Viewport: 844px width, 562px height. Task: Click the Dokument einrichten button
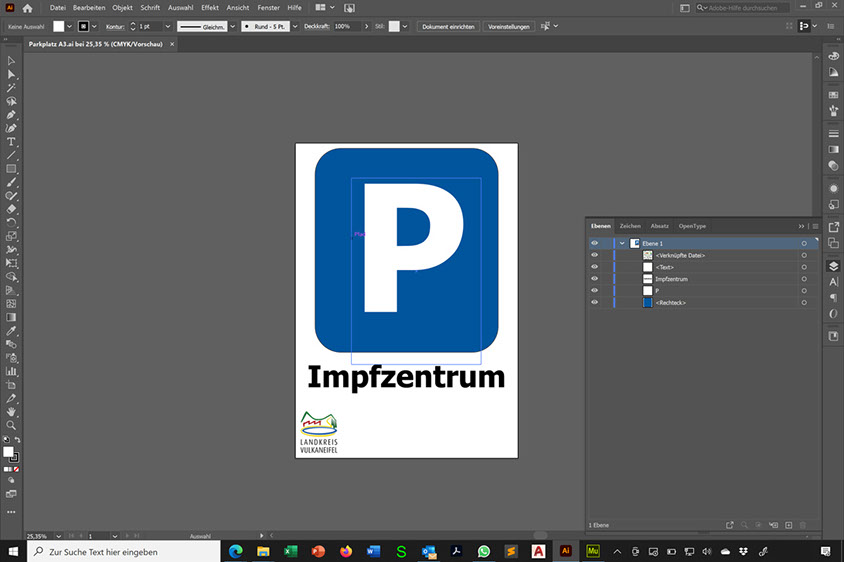[x=447, y=26]
